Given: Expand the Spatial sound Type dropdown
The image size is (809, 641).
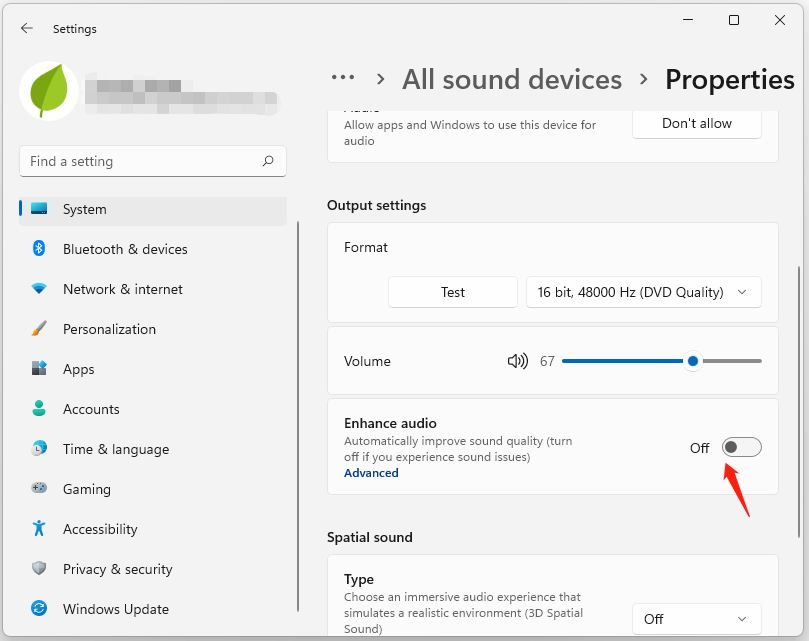Looking at the screenshot, I should pyautogui.click(x=696, y=619).
